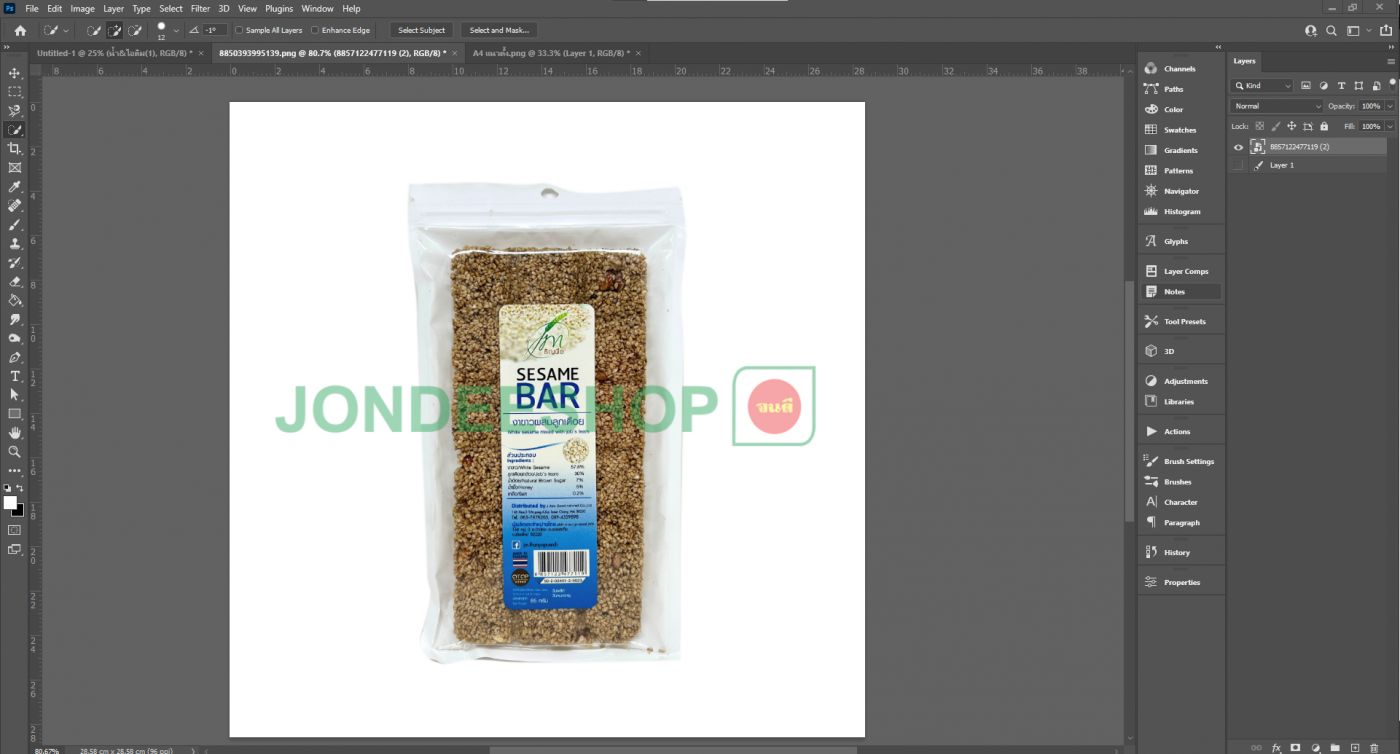Select the Zoom tool in toolbar
The image size is (1400, 754).
tap(15, 451)
